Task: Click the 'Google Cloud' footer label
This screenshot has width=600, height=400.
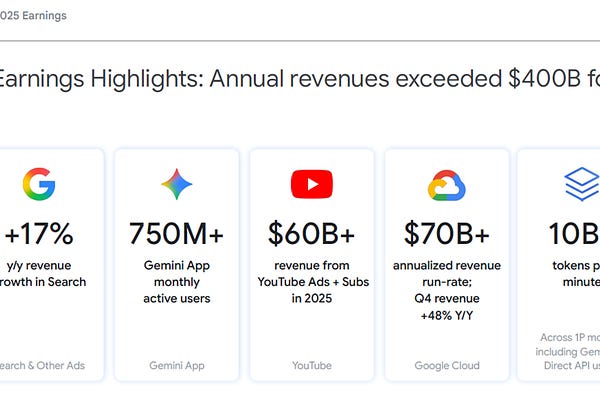Action: (x=447, y=366)
